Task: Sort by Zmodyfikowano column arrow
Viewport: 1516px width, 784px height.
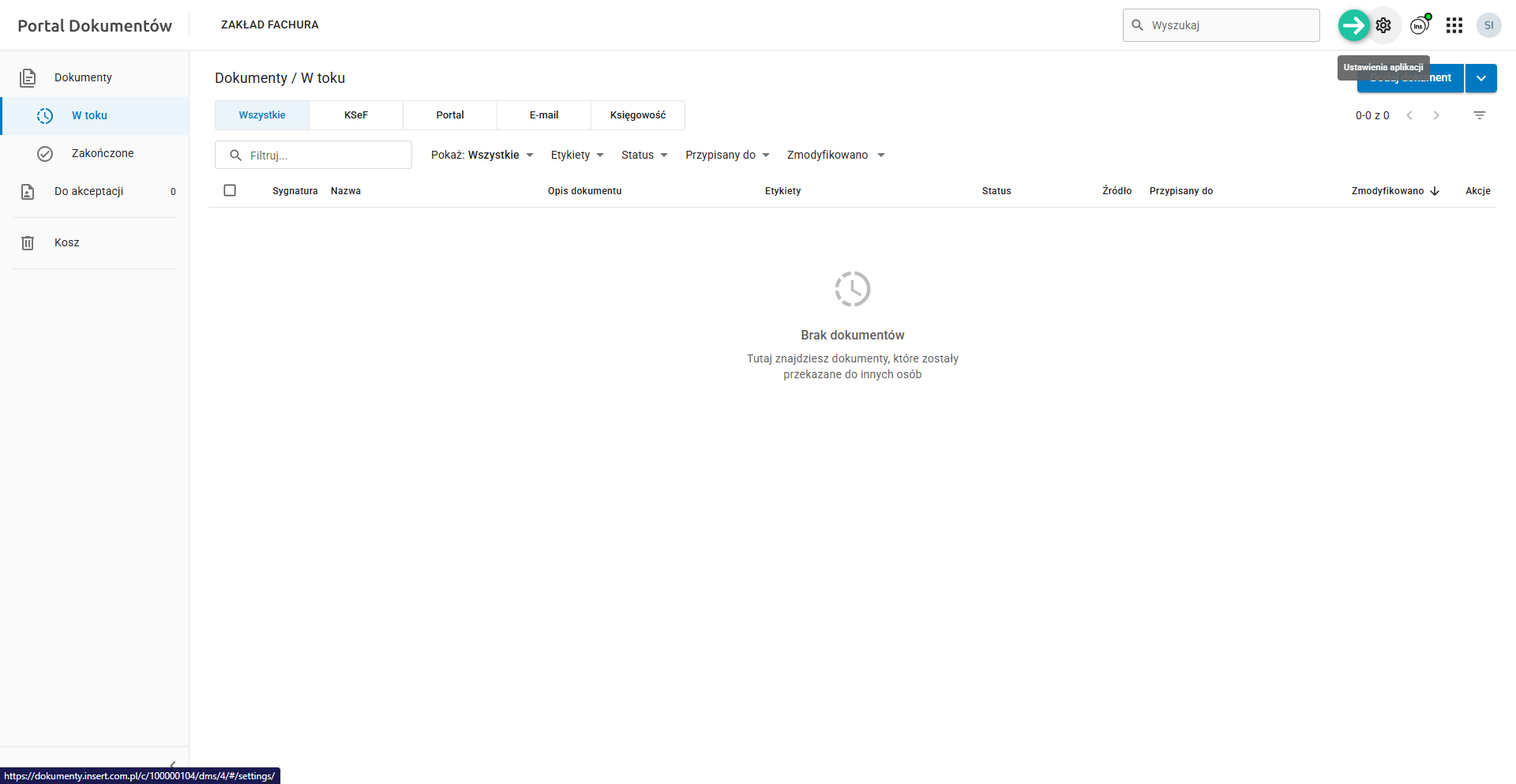Action: (x=1435, y=191)
